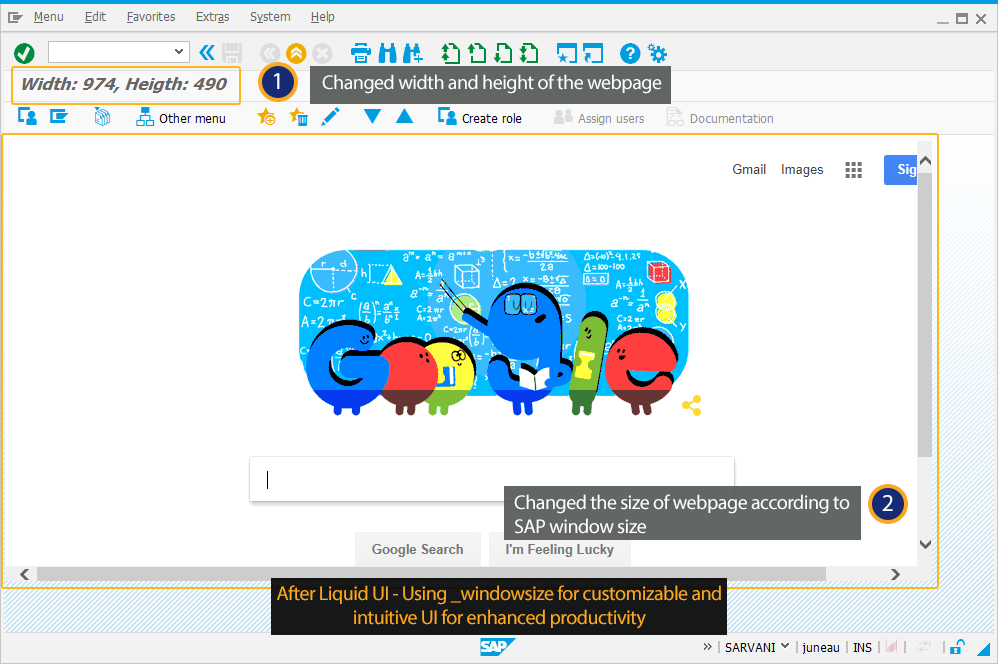Click the First Page icon
This screenshot has height=664, width=998.
coord(451,53)
